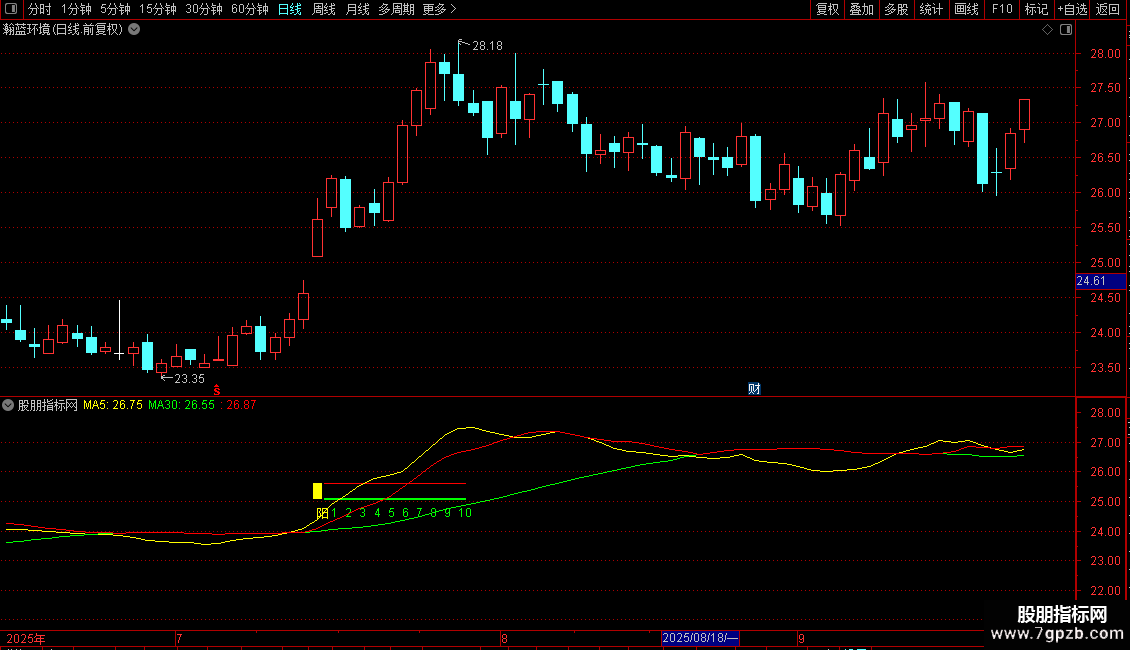Select the 30分钟 period
The height and width of the screenshot is (650, 1130).
(x=204, y=9)
